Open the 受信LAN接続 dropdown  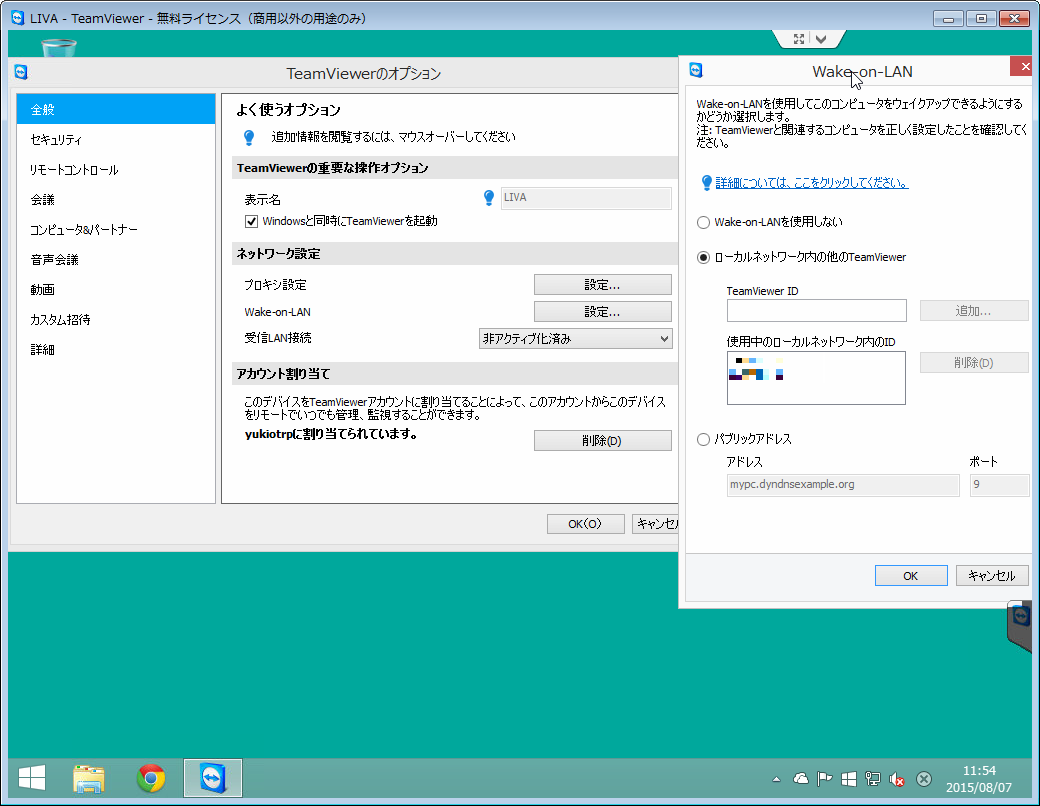tap(575, 339)
